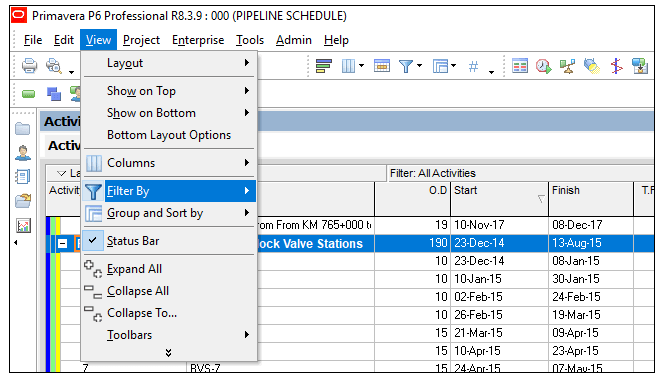This screenshot has width=658, height=376.
Task: Click the Print icon in toolbar
Action: click(29, 66)
